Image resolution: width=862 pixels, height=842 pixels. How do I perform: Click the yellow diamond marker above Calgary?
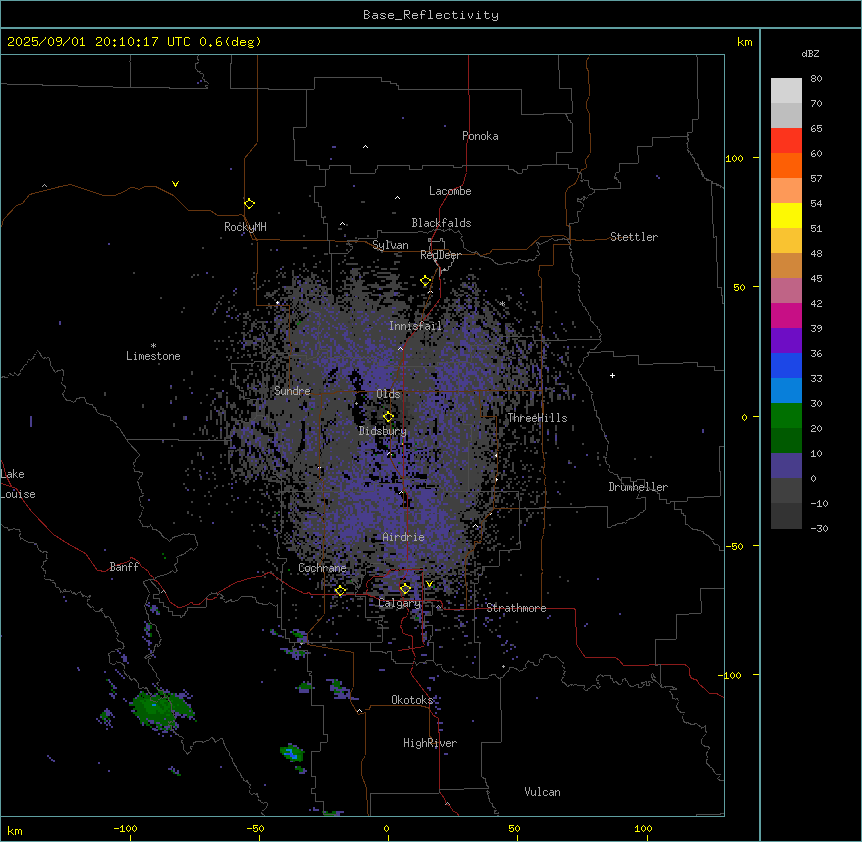pos(405,589)
